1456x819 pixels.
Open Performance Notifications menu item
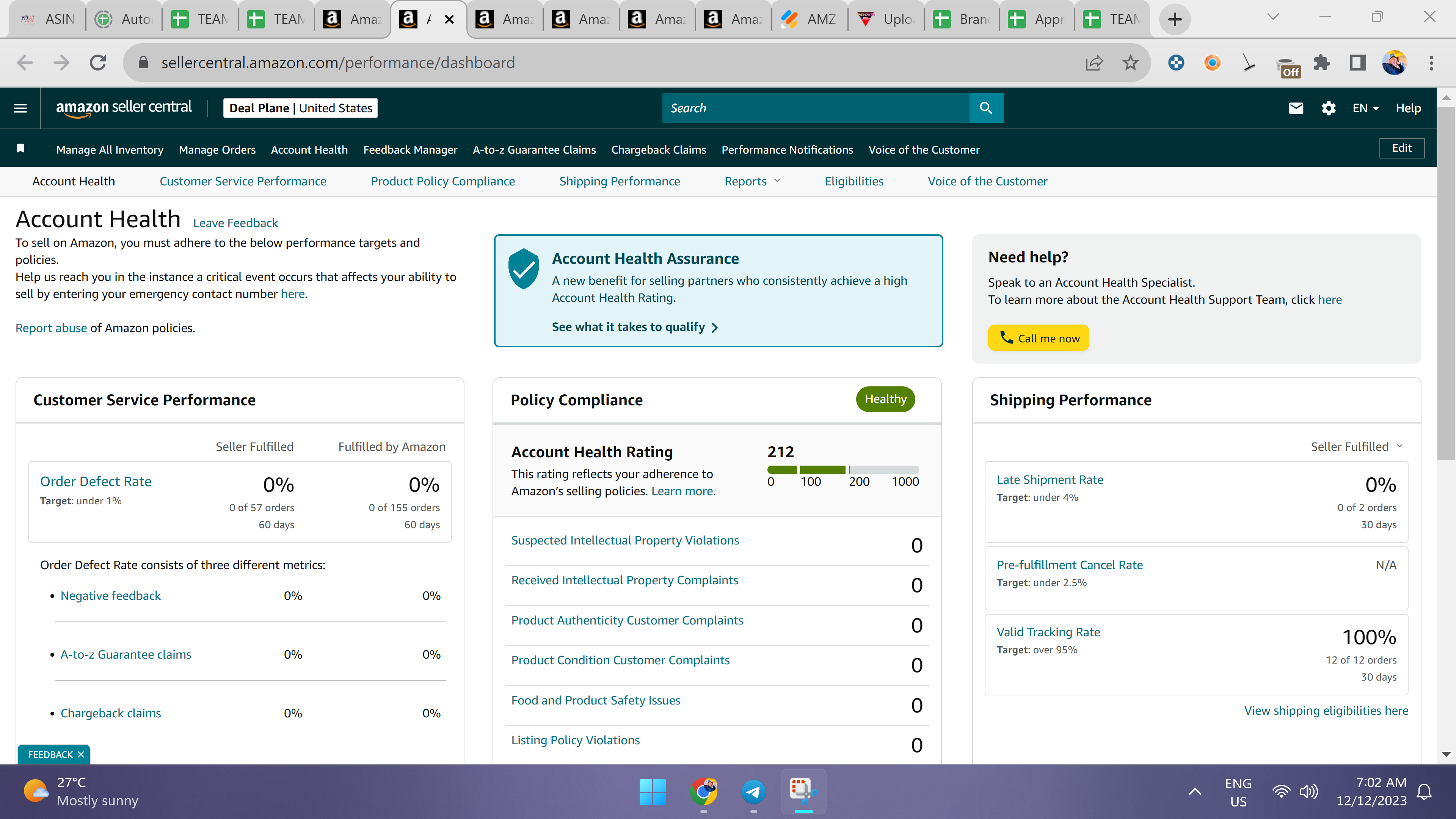tap(787, 149)
